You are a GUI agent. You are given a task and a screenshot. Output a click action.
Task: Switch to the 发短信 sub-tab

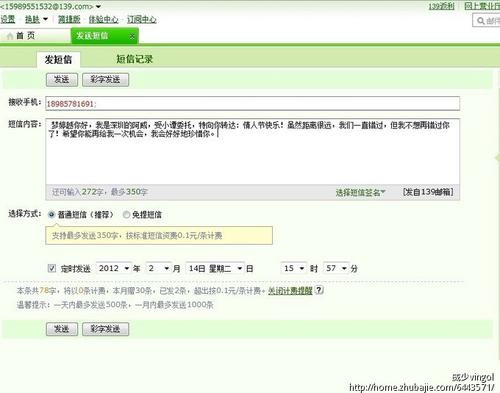[58, 60]
